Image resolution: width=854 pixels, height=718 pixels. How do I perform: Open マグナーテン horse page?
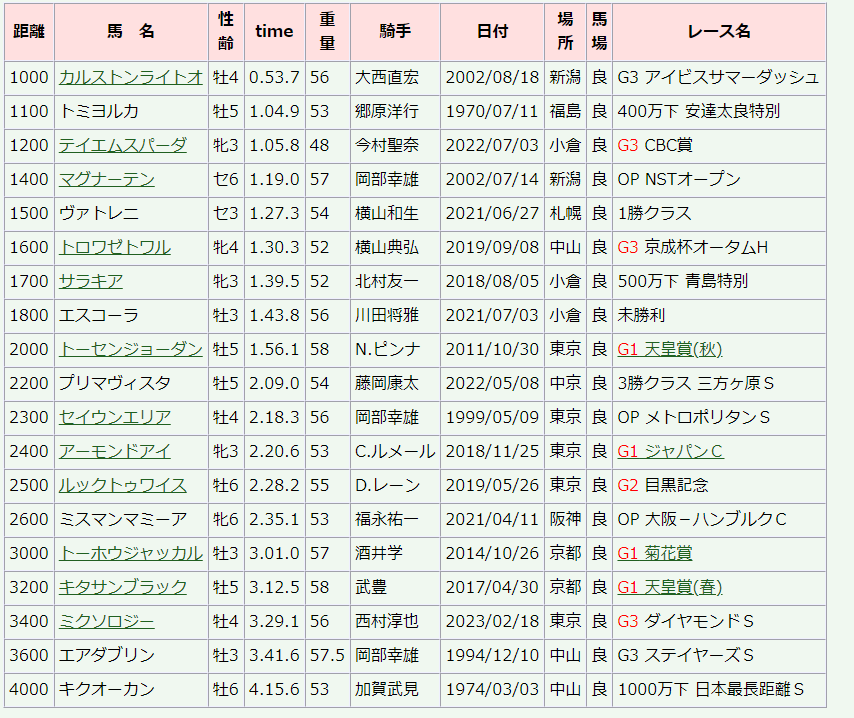point(106,179)
